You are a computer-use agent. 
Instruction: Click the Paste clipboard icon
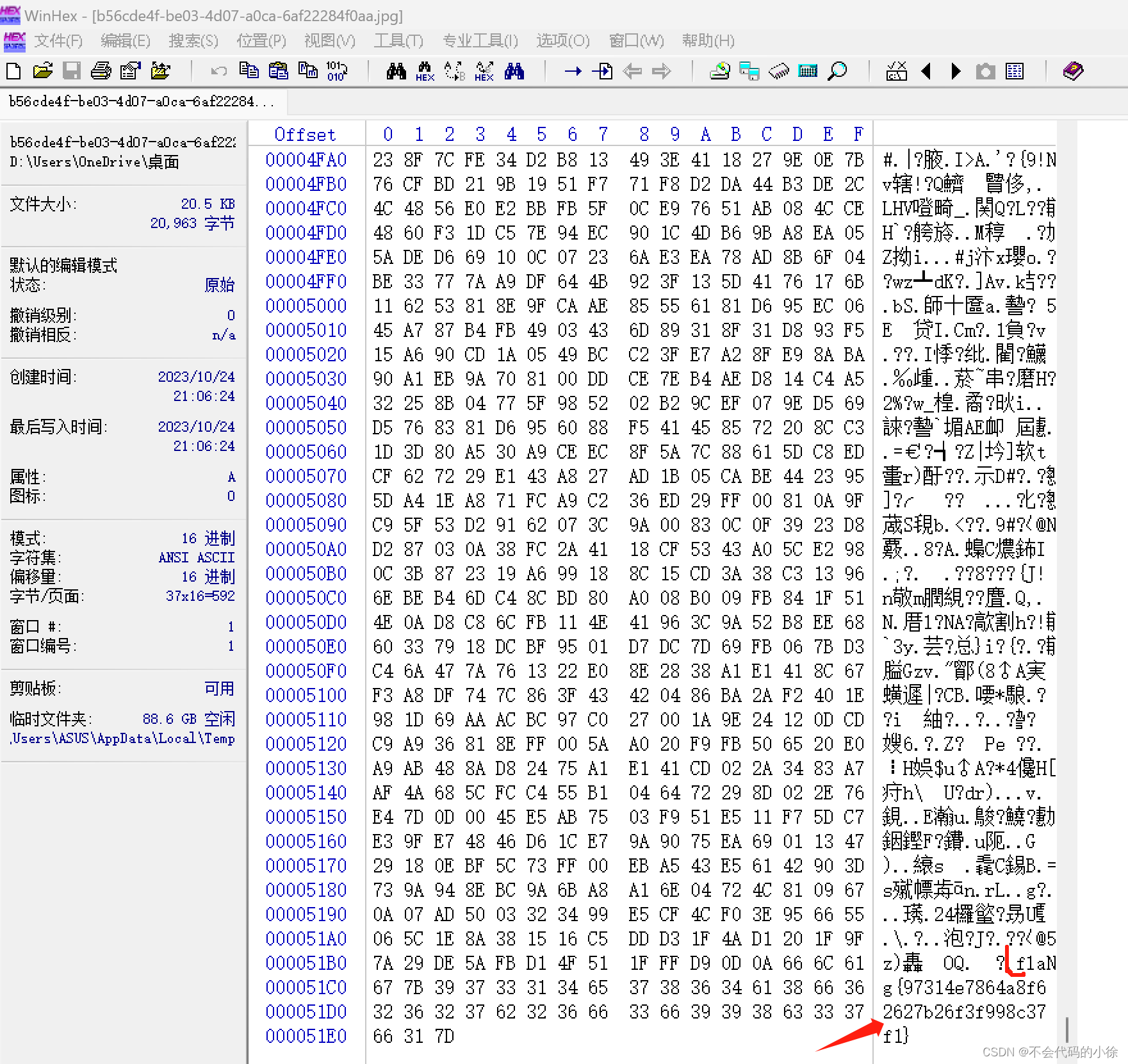click(x=278, y=70)
